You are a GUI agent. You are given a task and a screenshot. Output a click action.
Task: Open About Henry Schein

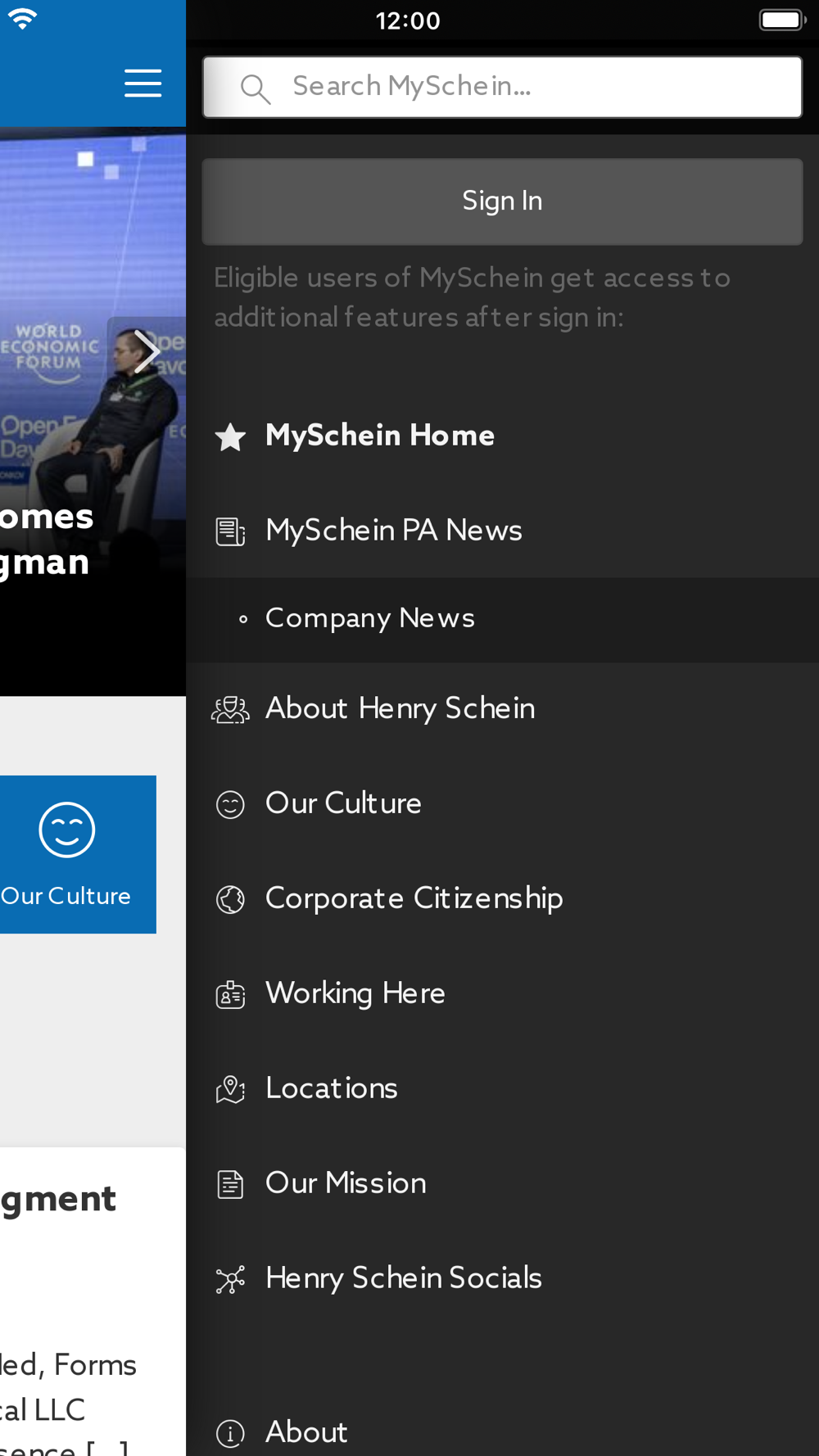coord(502,708)
